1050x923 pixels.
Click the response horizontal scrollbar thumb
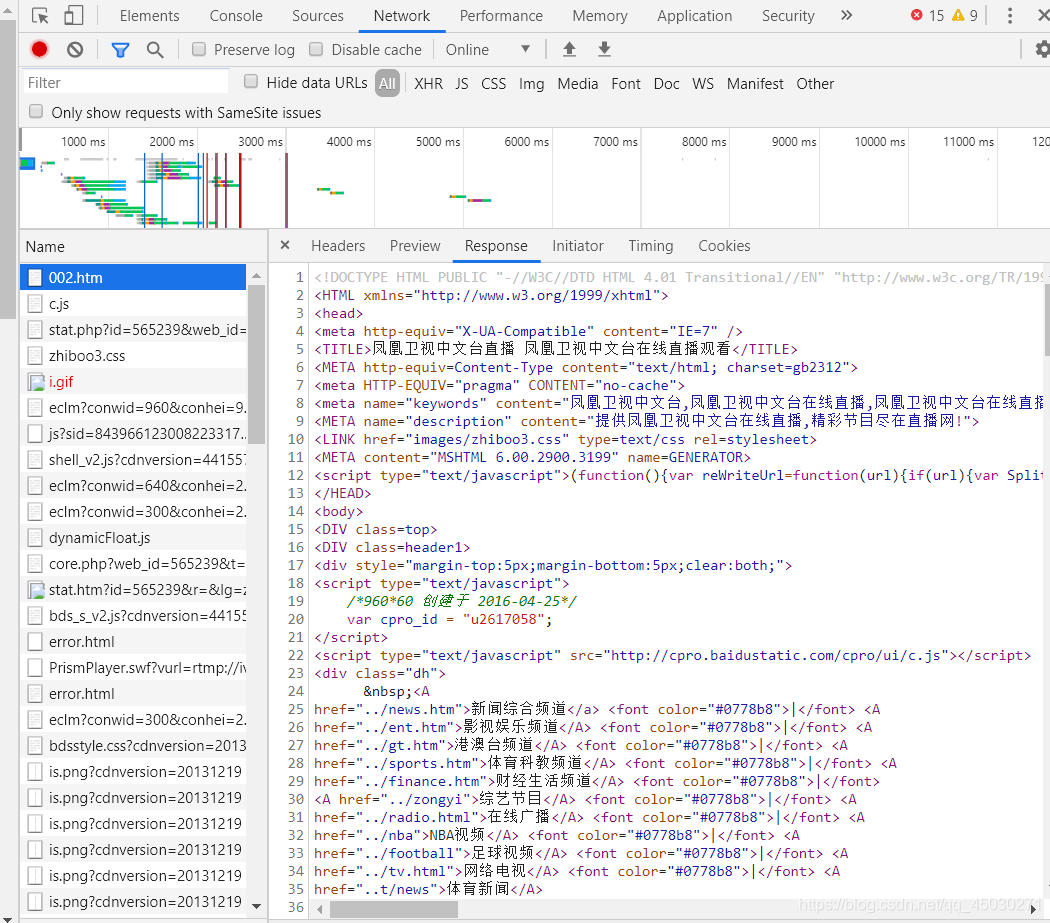point(394,910)
